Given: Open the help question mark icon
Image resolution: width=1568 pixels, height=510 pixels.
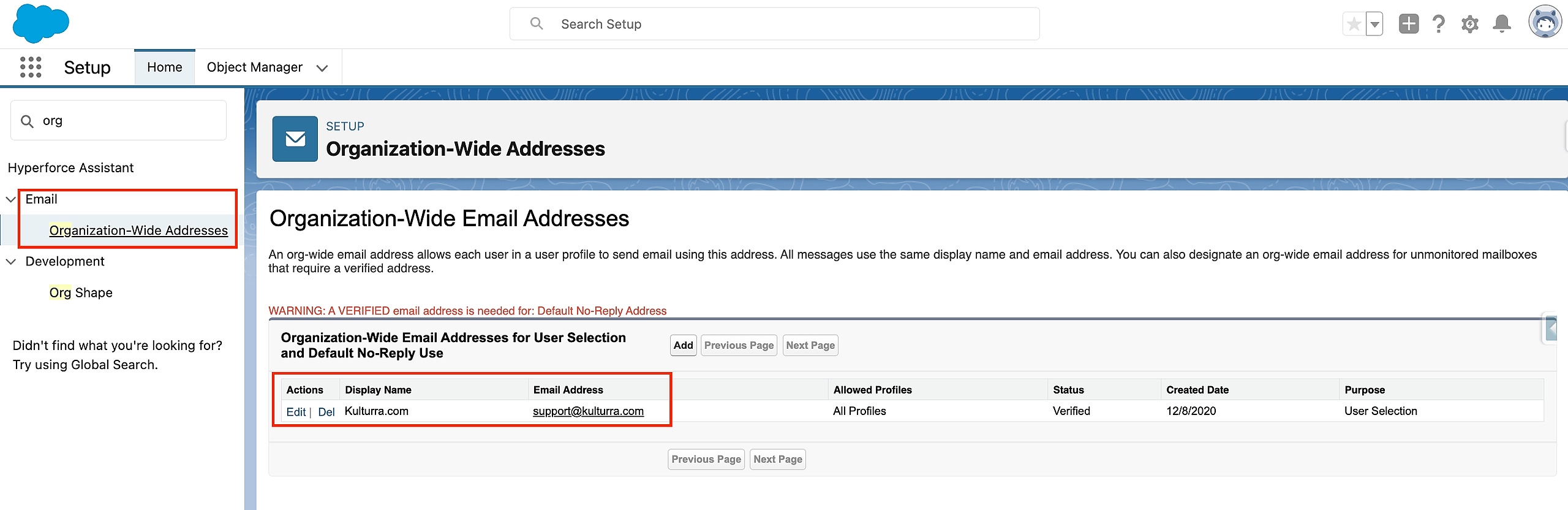Looking at the screenshot, I should [1439, 24].
